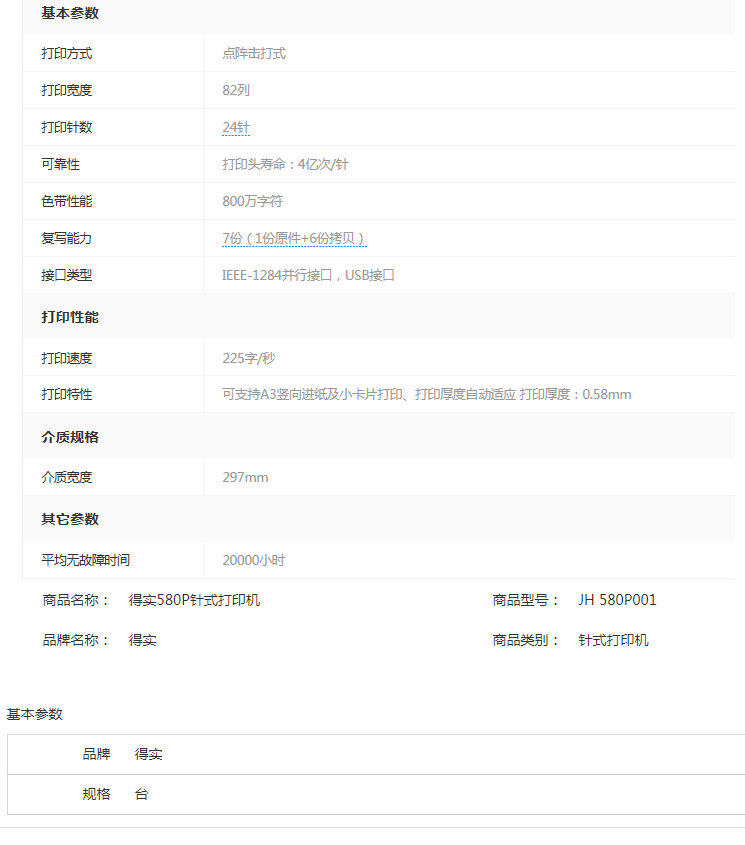
Task: Select the 规格 label in bottom table
Action: 96,794
